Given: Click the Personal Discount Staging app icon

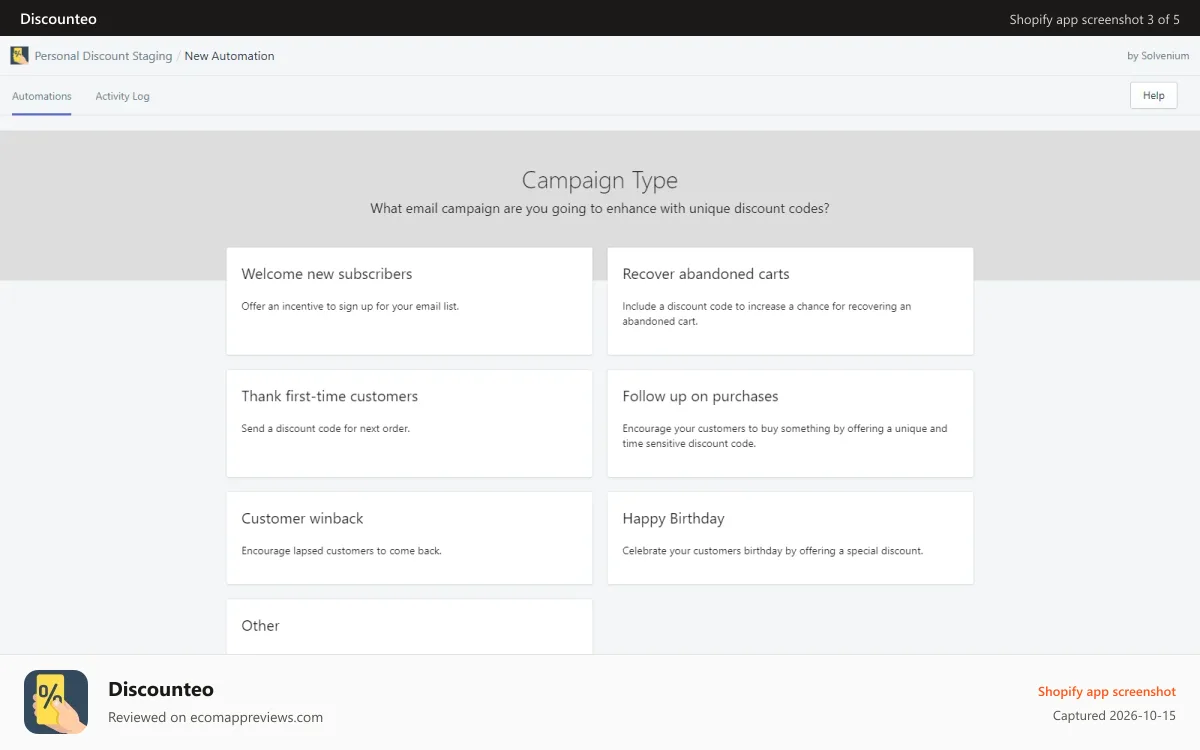Looking at the screenshot, I should [19, 56].
